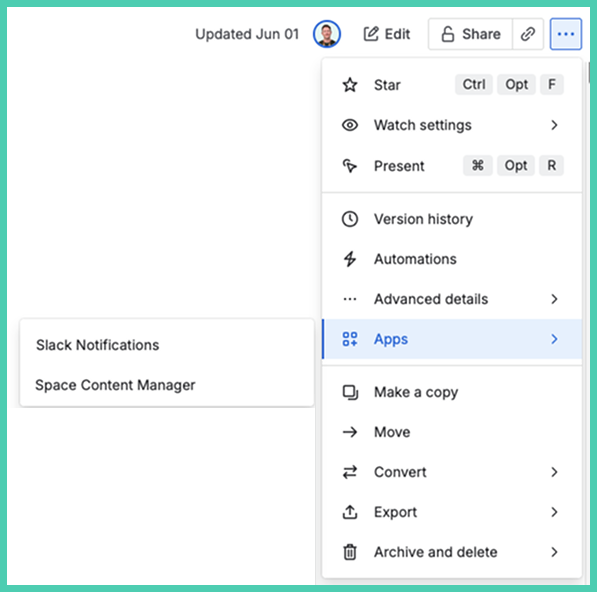Click the eye icon for Watch settings
597x592 pixels.
point(350,125)
